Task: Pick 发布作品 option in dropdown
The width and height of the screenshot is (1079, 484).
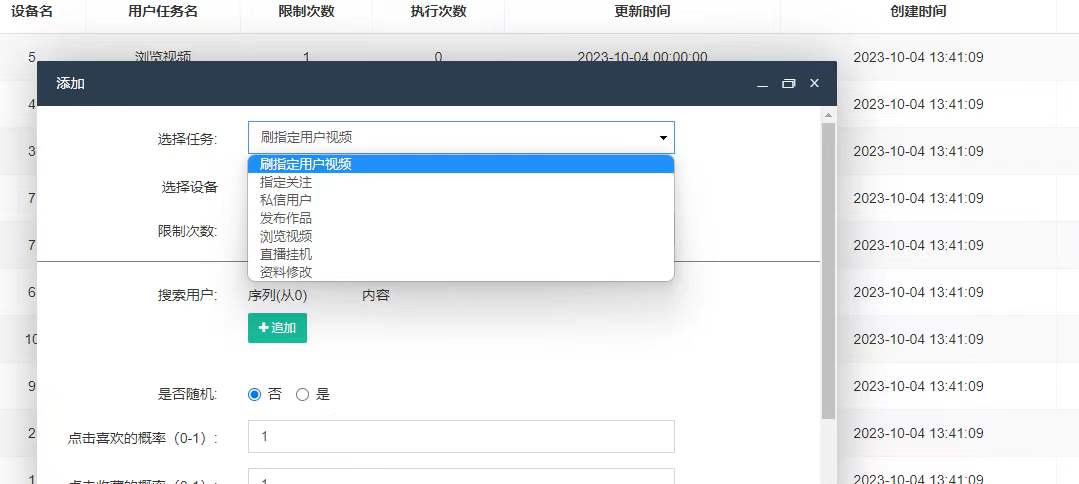Action: (x=286, y=218)
